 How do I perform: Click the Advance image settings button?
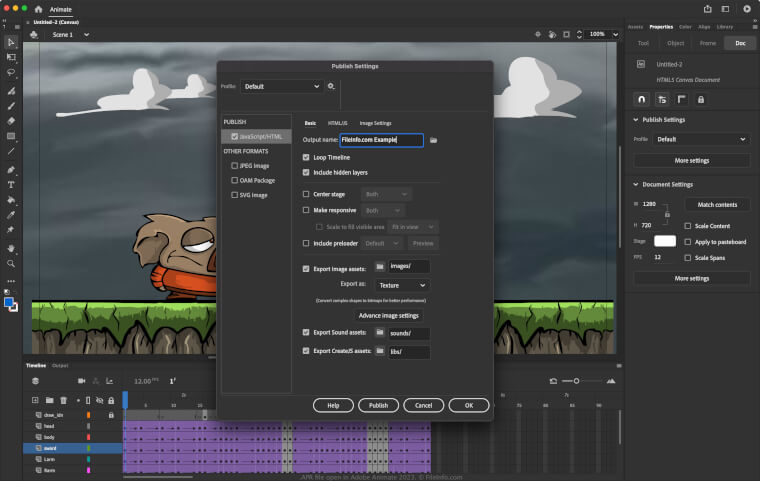click(388, 315)
